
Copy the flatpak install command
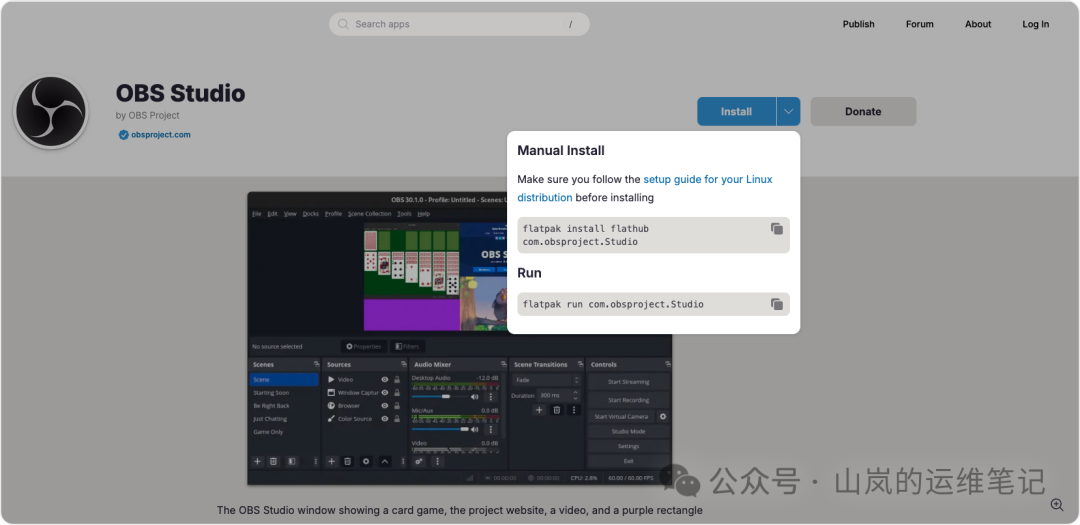tap(776, 229)
